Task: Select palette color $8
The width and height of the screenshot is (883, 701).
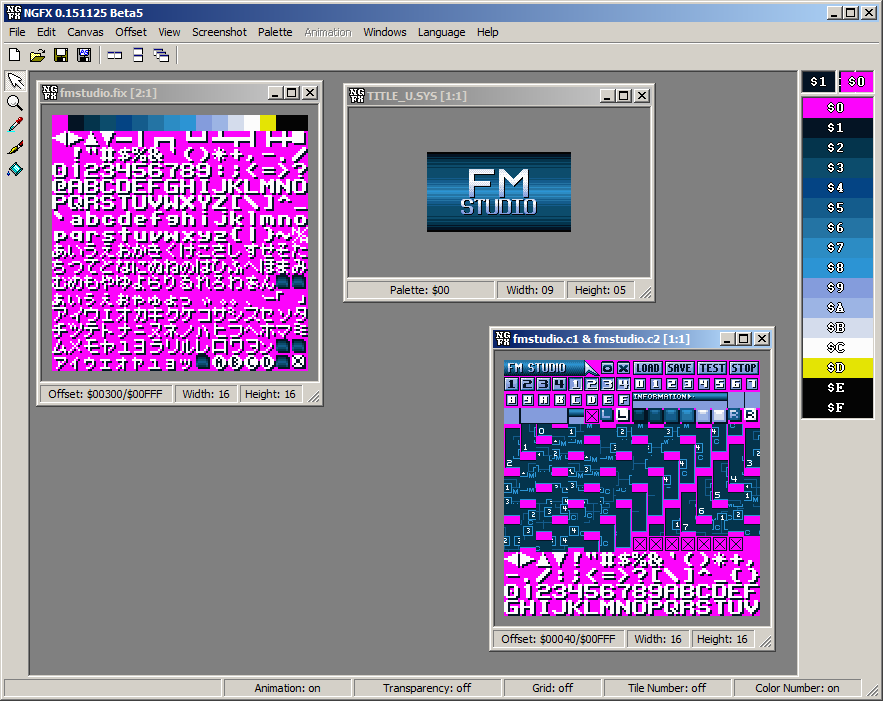Action: coord(837,267)
